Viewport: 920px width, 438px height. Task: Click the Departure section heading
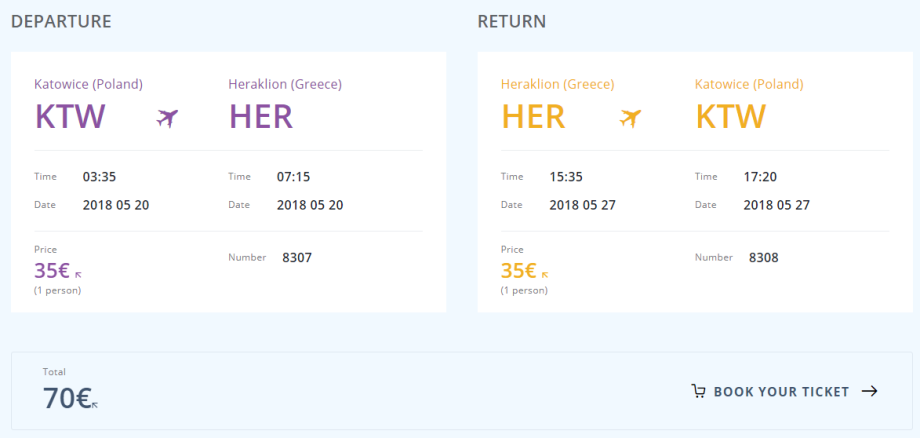tap(61, 22)
